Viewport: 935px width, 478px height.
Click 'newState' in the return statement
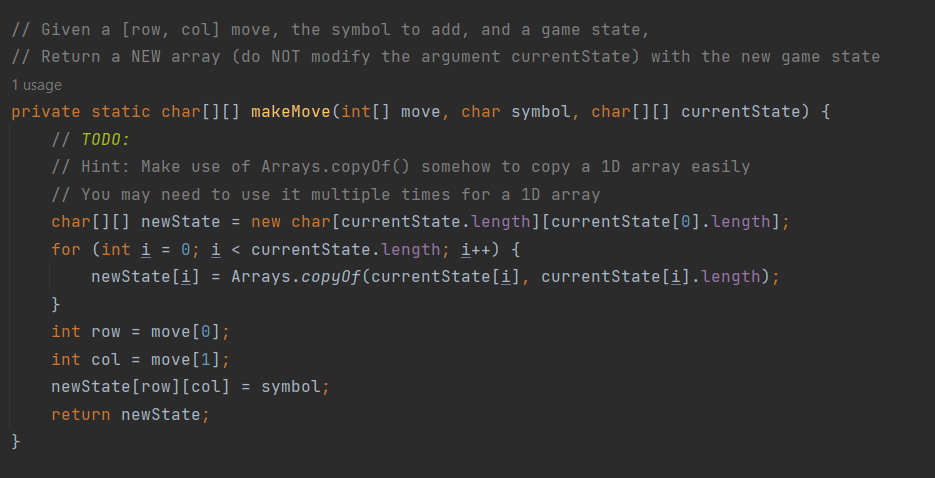click(x=160, y=414)
